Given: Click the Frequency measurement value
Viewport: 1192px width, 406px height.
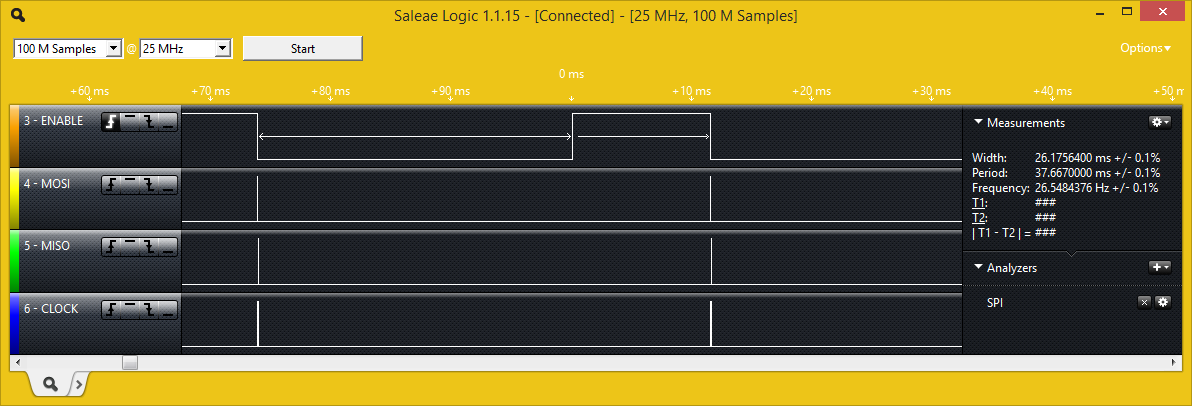Looking at the screenshot, I should [1096, 187].
